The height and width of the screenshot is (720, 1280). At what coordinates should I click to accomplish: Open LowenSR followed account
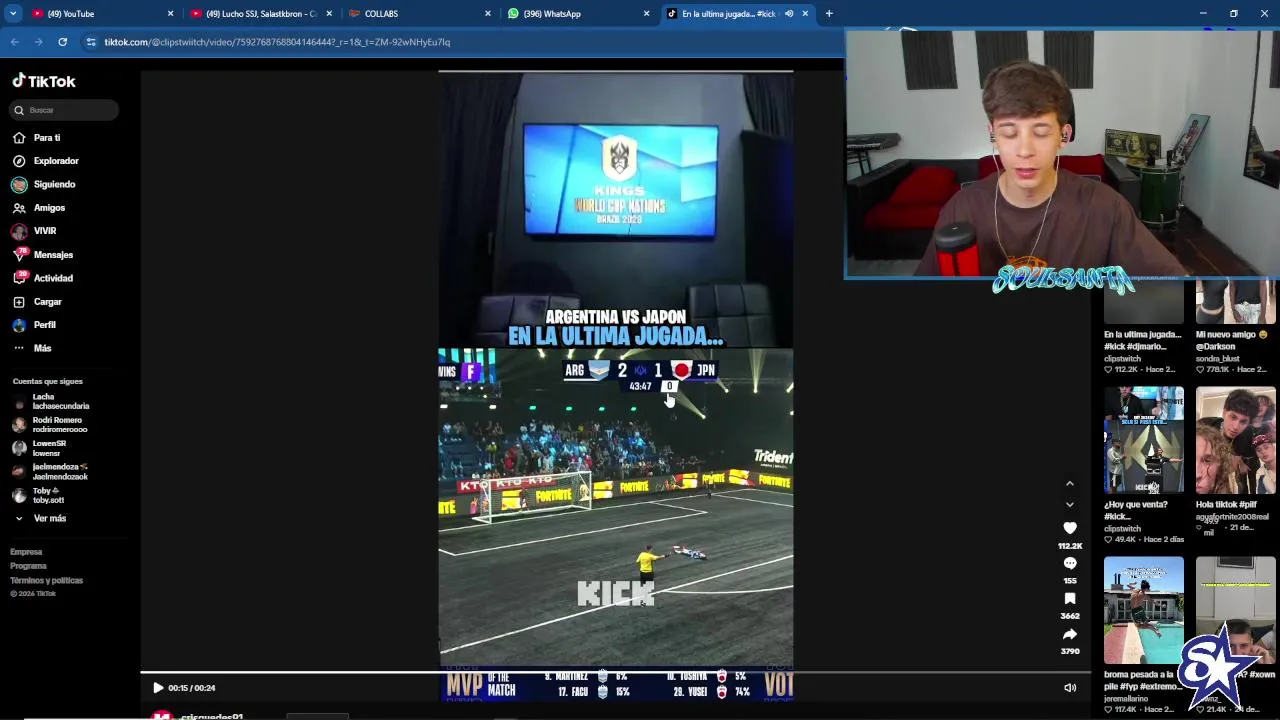(x=40, y=448)
